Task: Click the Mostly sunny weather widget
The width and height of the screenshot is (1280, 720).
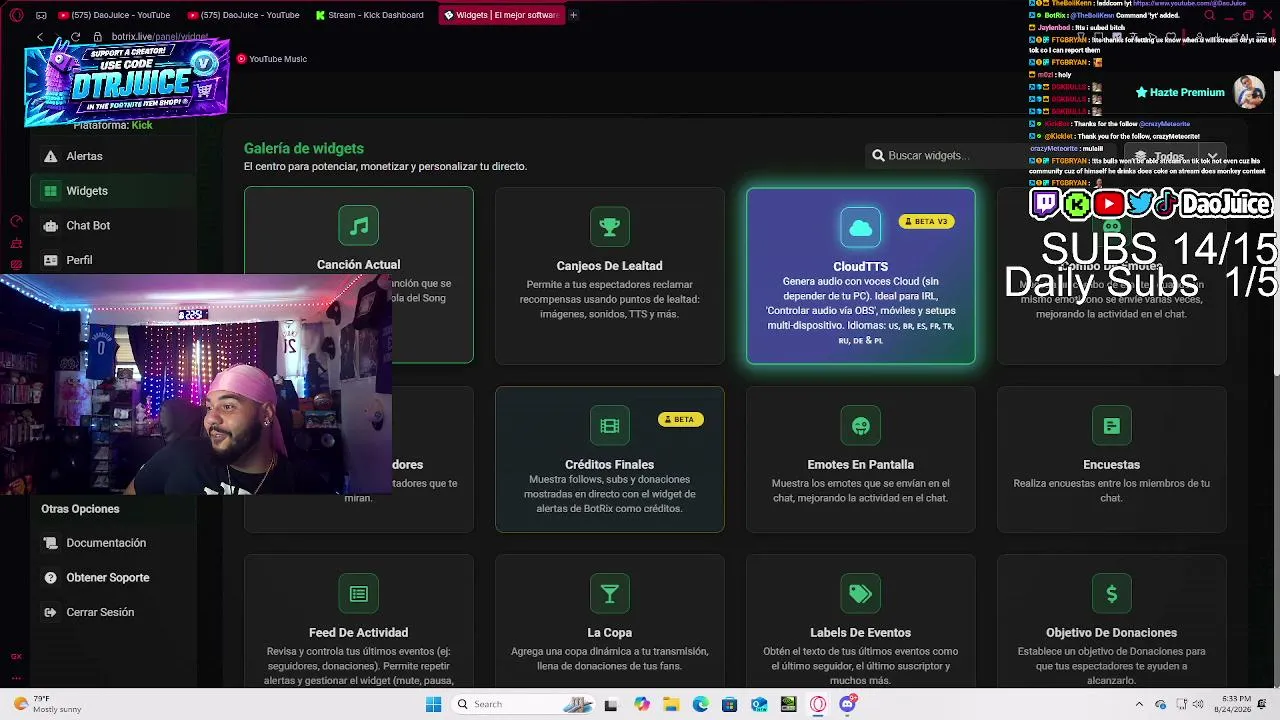Action: click(45, 704)
